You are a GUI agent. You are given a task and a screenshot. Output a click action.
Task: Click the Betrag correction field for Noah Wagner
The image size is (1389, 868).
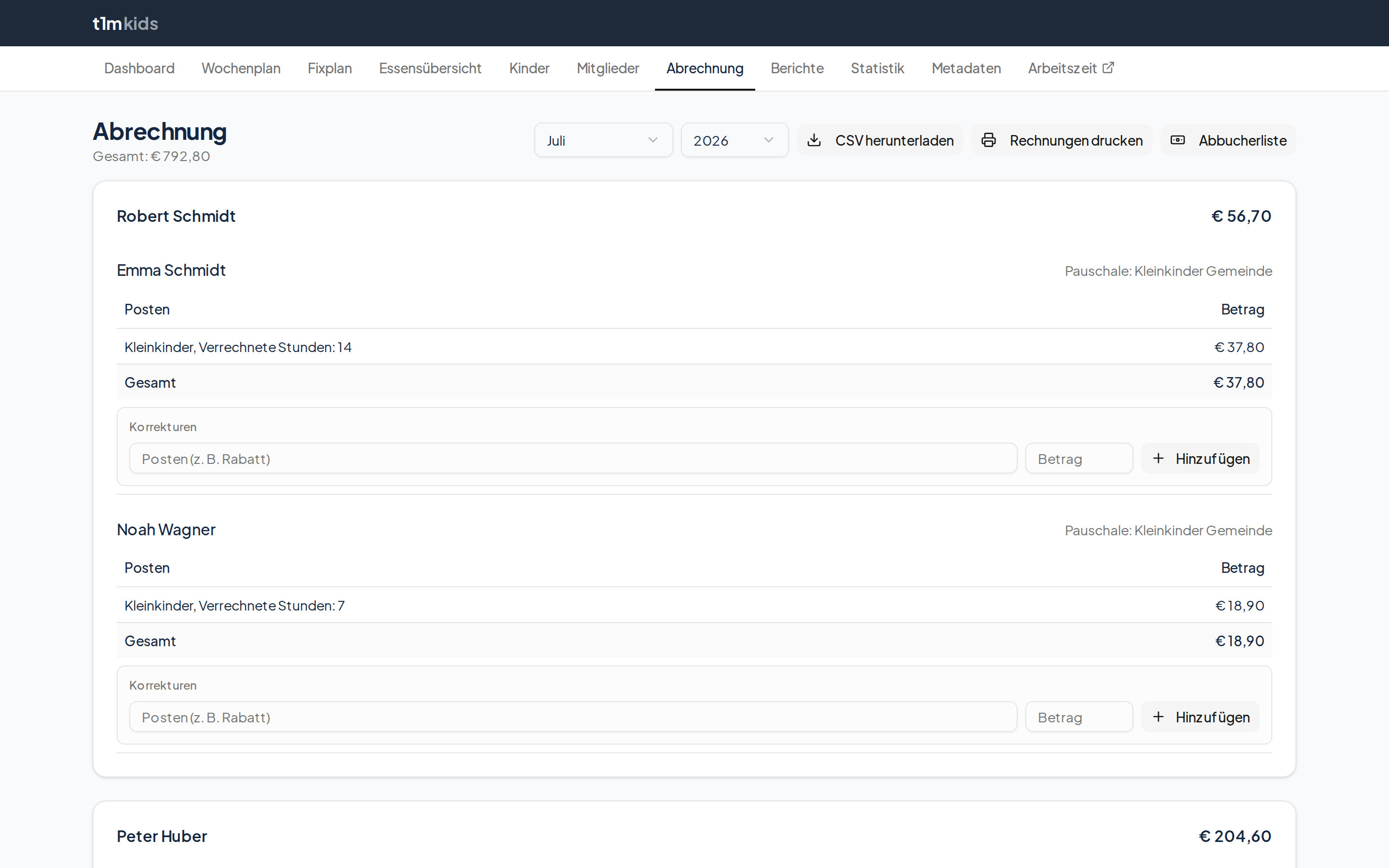click(1078, 717)
